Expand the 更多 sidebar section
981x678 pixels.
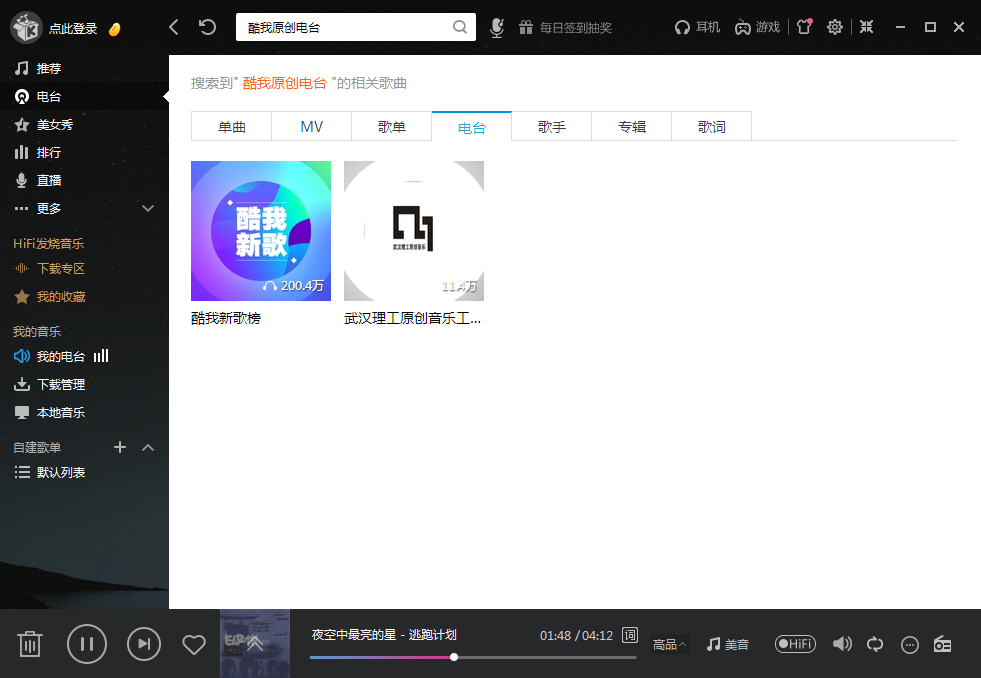tap(147, 208)
